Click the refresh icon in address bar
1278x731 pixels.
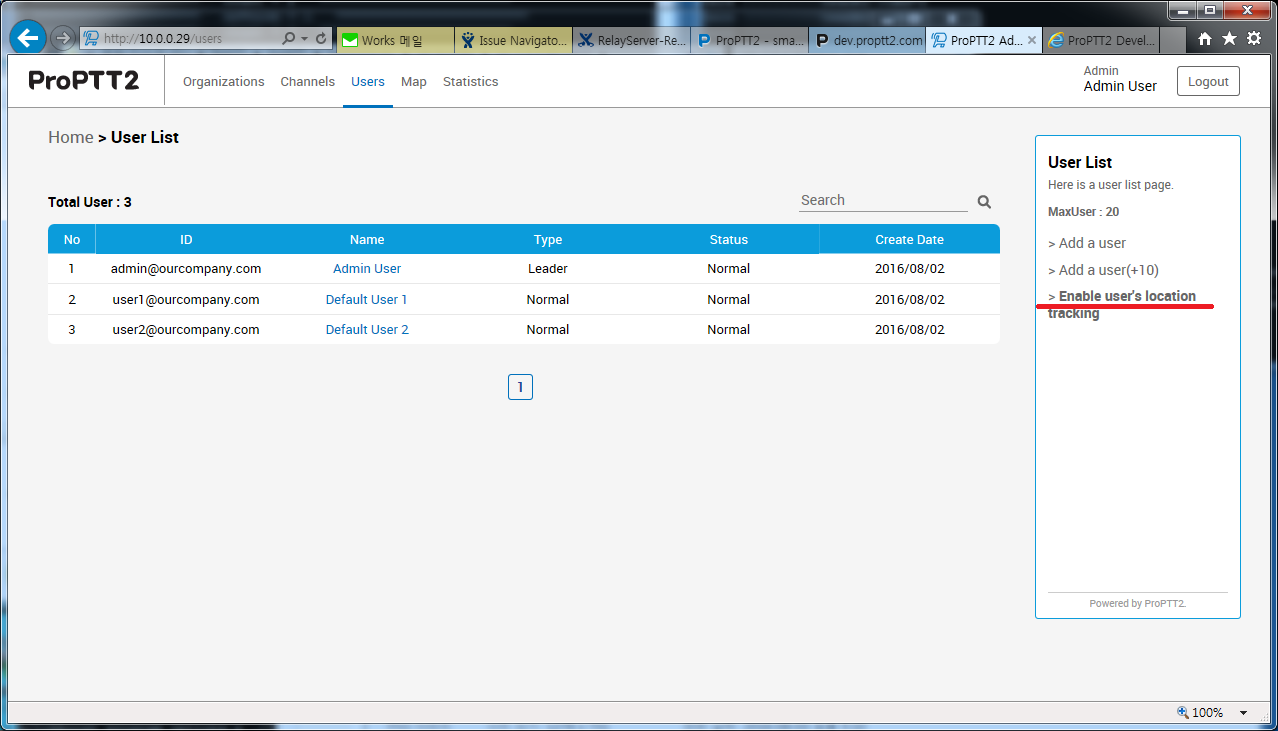tap(321, 39)
